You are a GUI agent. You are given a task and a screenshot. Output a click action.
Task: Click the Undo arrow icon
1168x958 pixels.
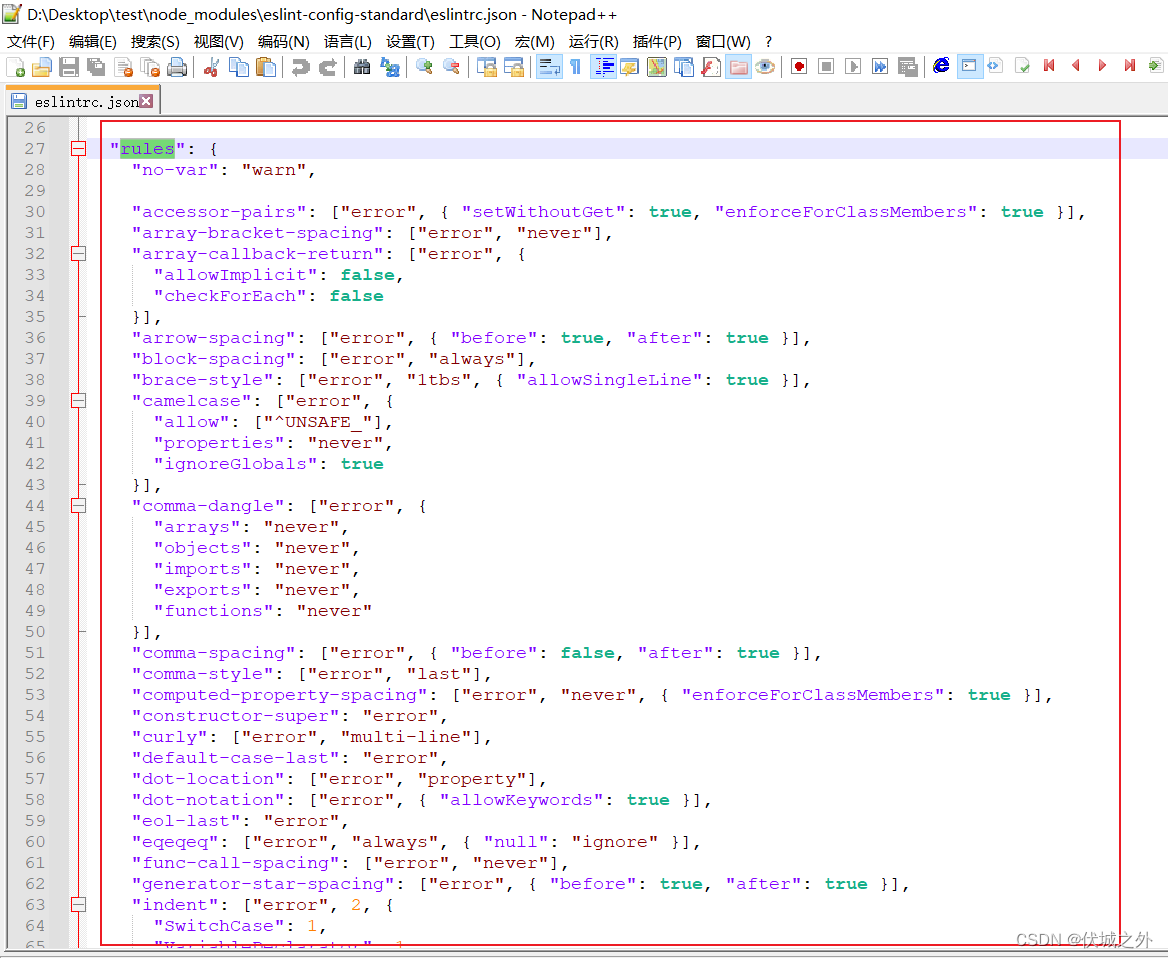coord(300,67)
